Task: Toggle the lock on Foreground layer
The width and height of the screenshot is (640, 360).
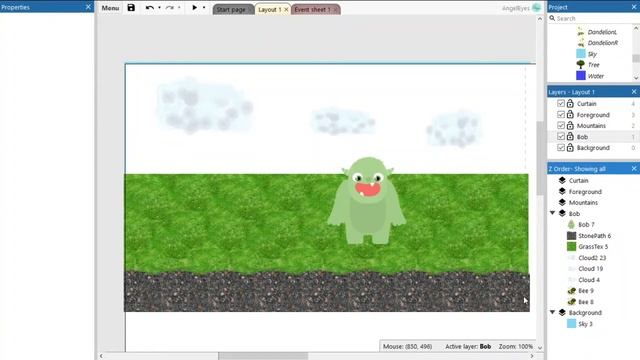Action: tap(570, 114)
